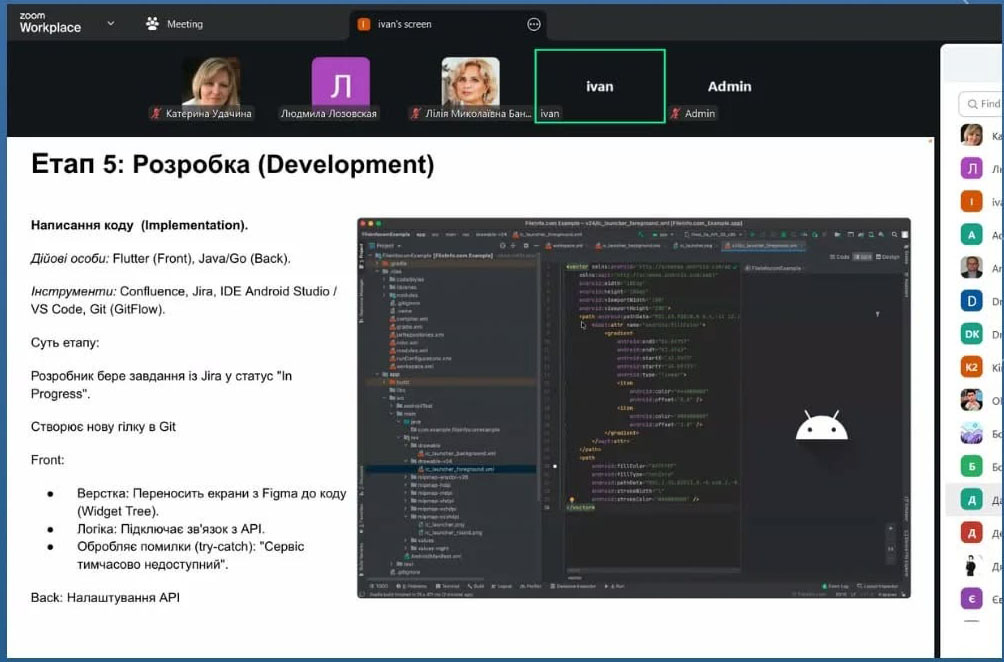Screen dimensions: 1004x662
Task: Open the Zoom Workplace dropdown chevron
Action: click(110, 23)
